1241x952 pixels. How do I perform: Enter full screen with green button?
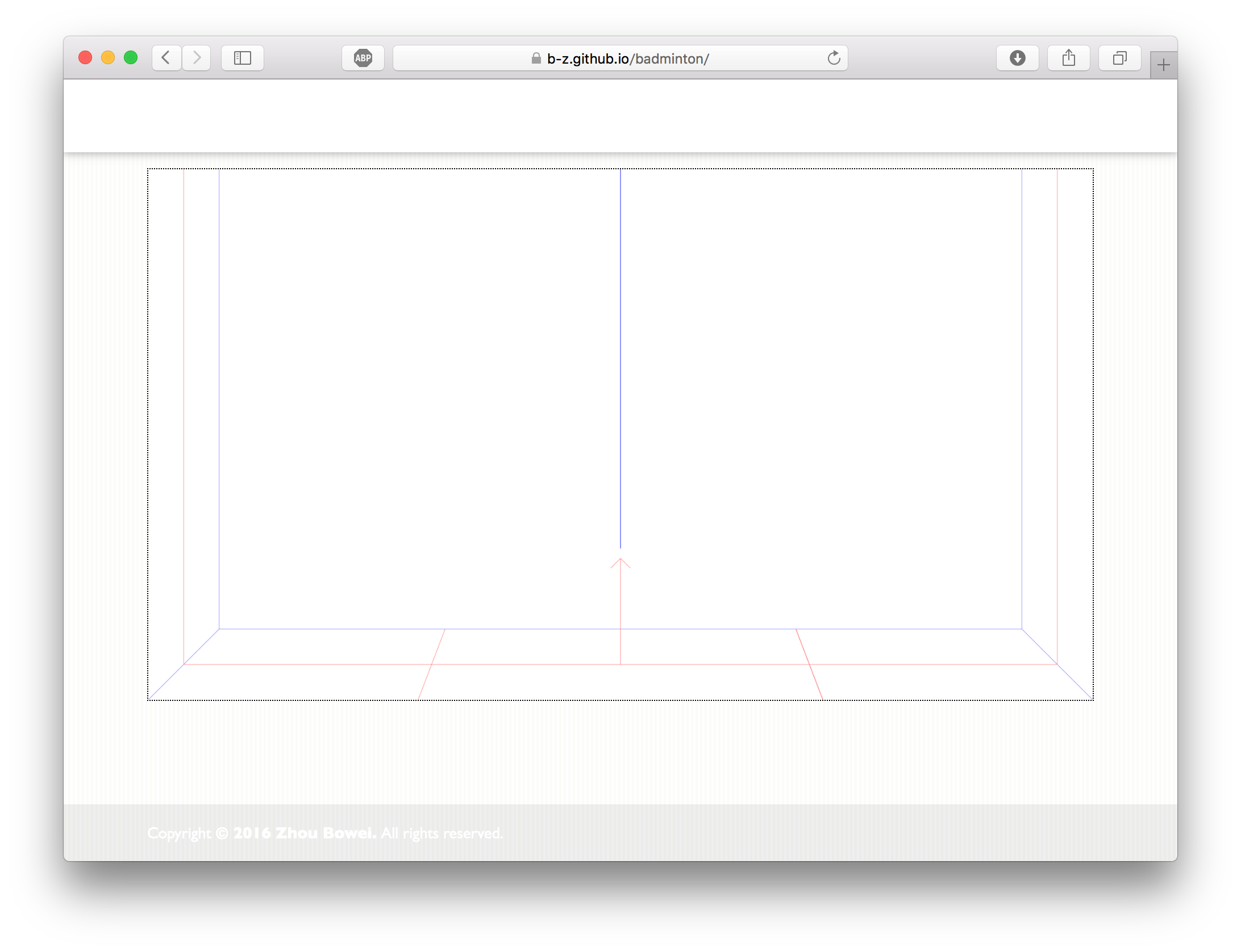(x=131, y=58)
